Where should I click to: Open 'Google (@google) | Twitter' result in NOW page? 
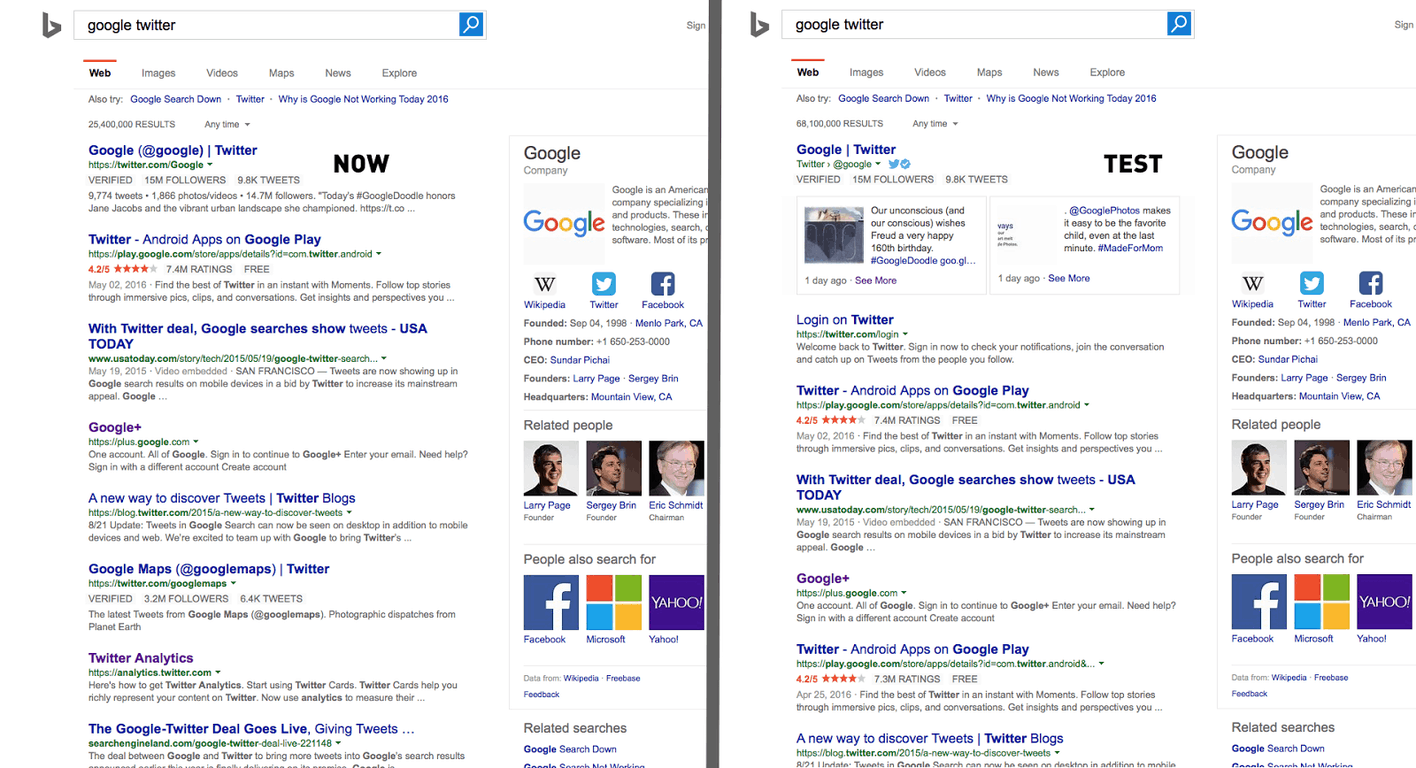tap(173, 150)
